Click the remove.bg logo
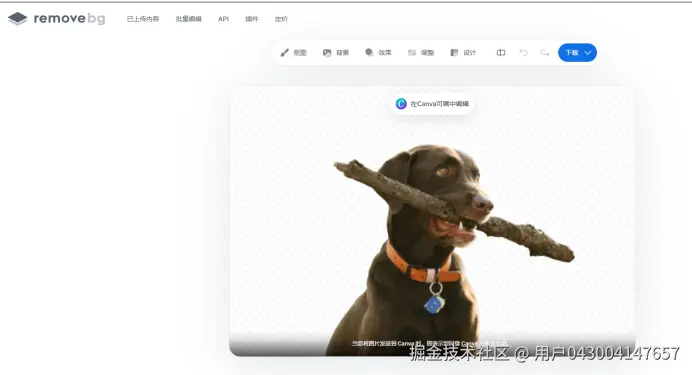This screenshot has width=692, height=375. (56, 19)
